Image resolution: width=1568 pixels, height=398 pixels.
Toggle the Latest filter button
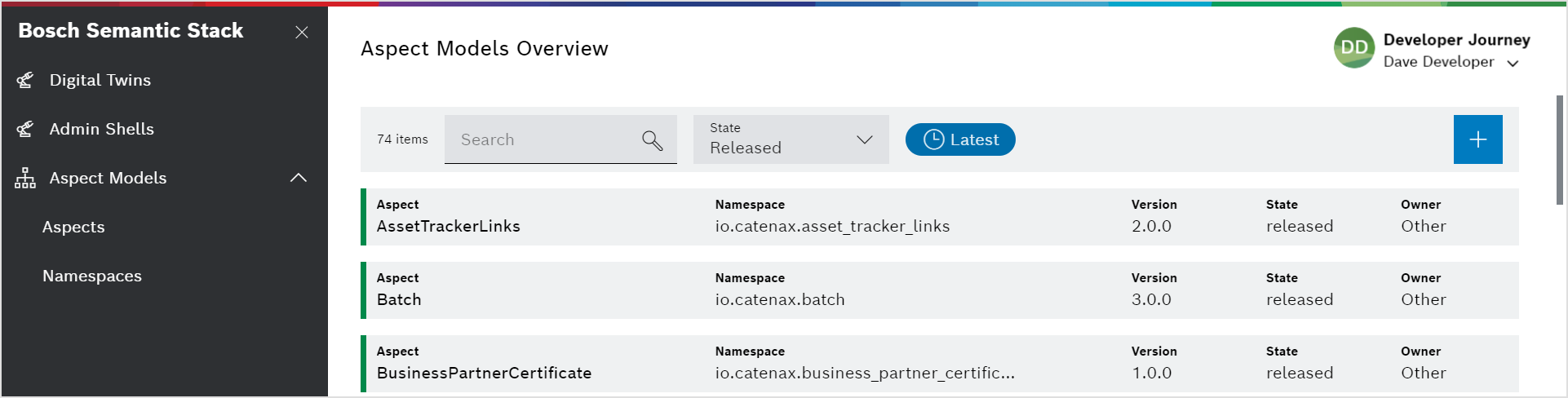tap(960, 139)
